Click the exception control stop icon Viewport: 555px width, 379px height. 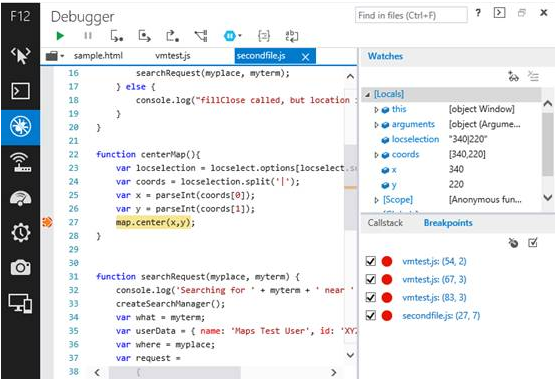229,36
